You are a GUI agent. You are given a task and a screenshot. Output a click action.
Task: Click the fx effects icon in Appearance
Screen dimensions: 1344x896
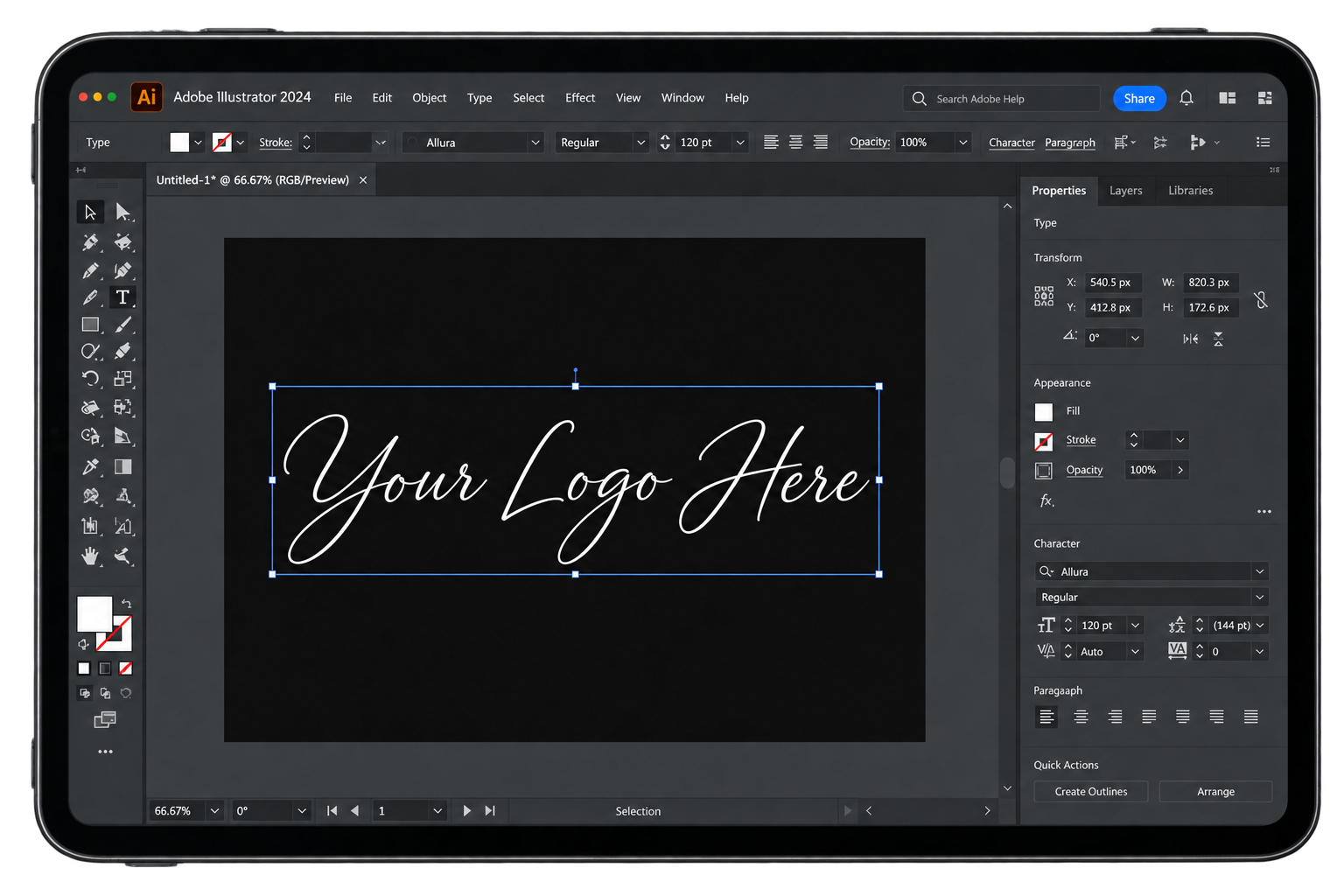pyautogui.click(x=1046, y=500)
